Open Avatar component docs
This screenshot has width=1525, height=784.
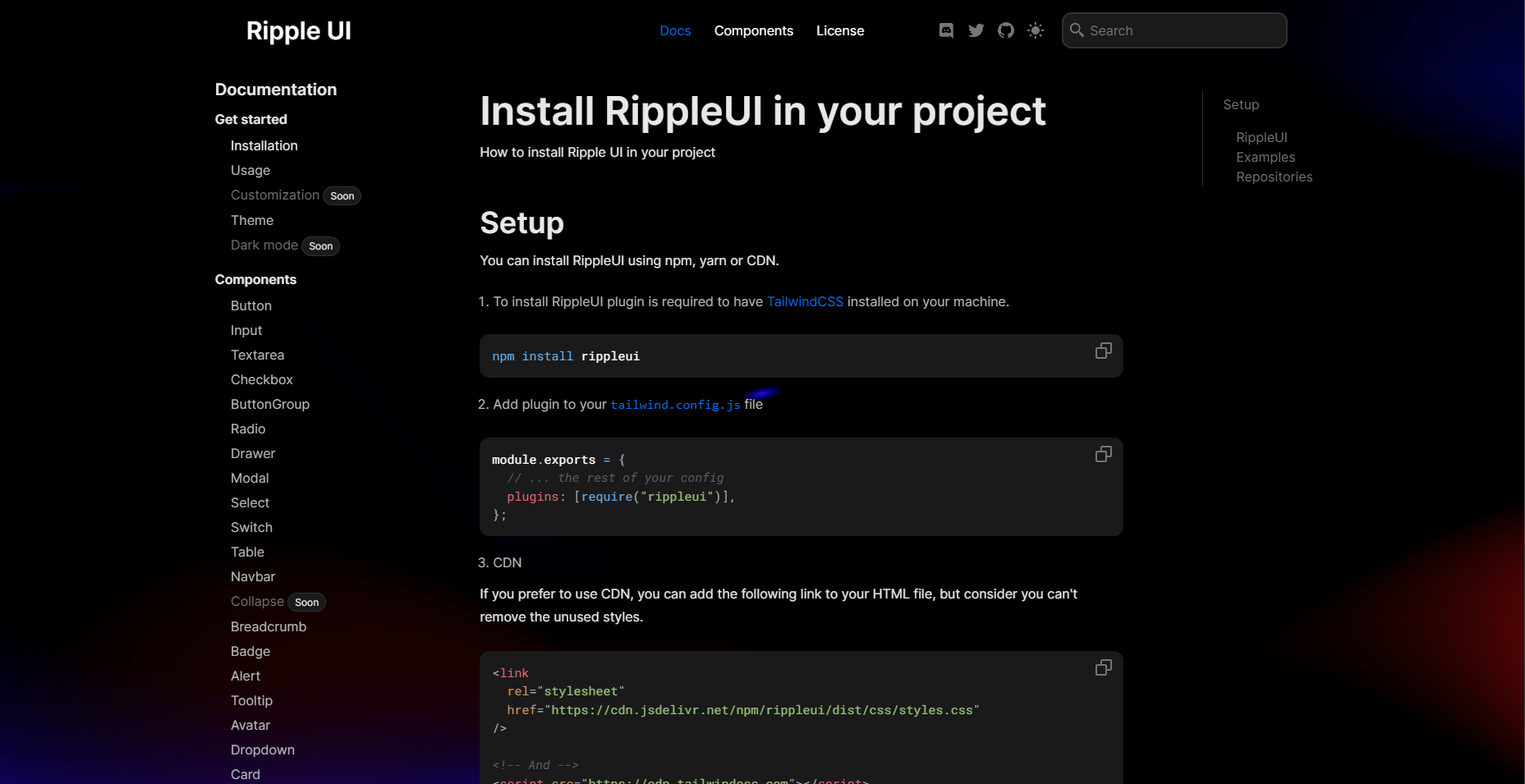coord(250,725)
